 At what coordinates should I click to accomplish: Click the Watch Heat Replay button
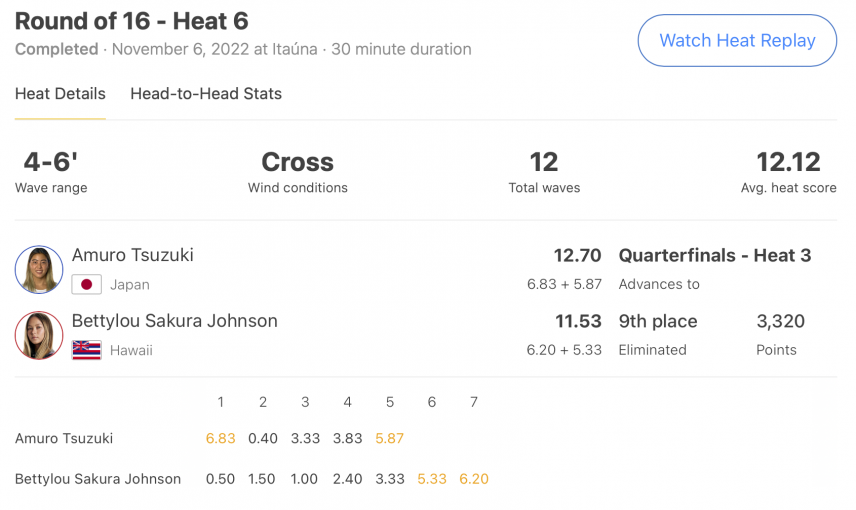[737, 40]
